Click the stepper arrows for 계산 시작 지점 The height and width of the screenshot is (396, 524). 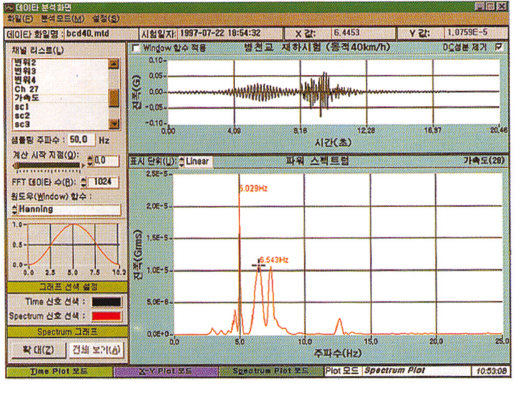(90, 161)
